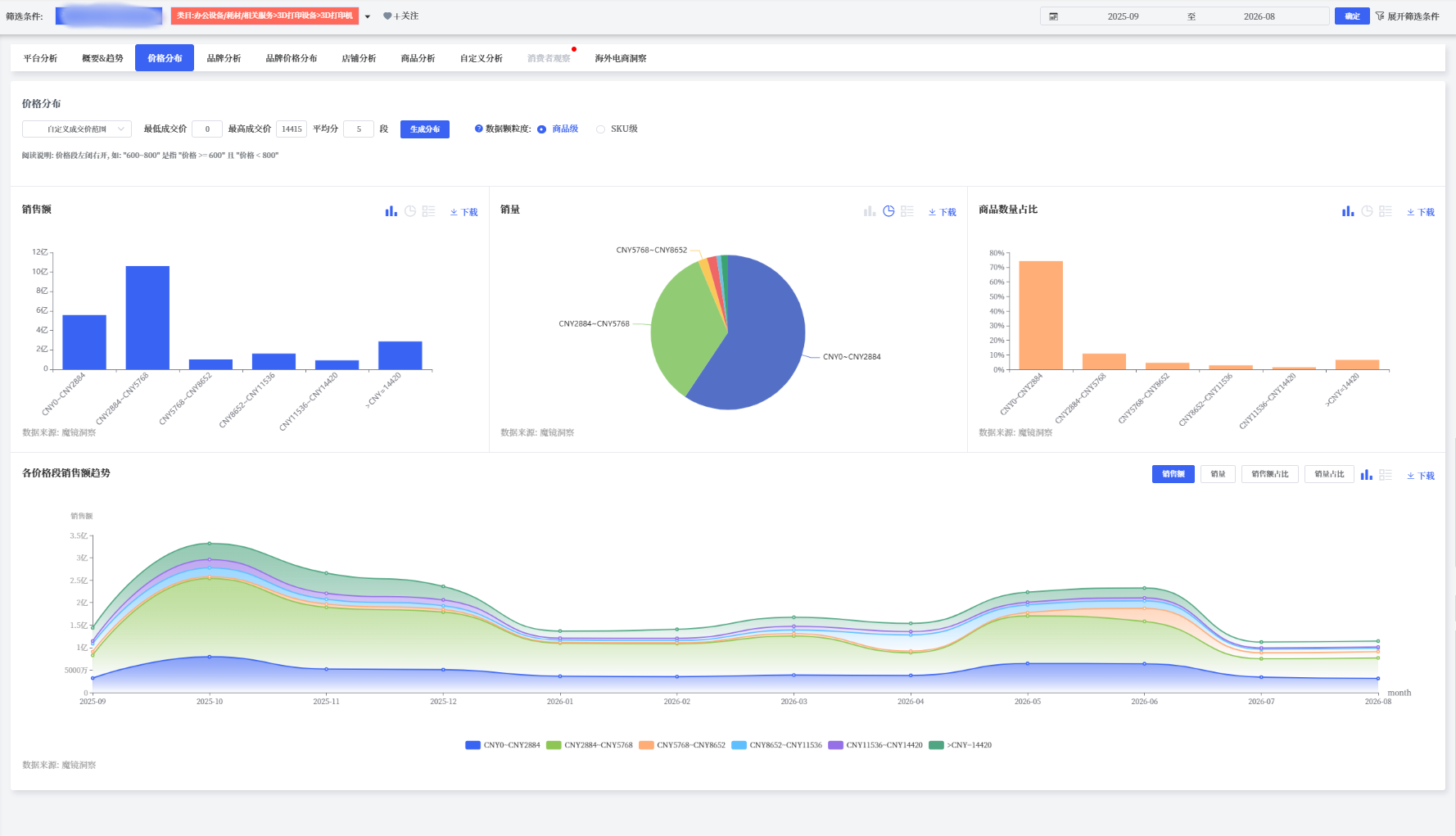The height and width of the screenshot is (836, 1456).
Task: Select pie chart icon in 销量 panel
Action: click(x=889, y=211)
